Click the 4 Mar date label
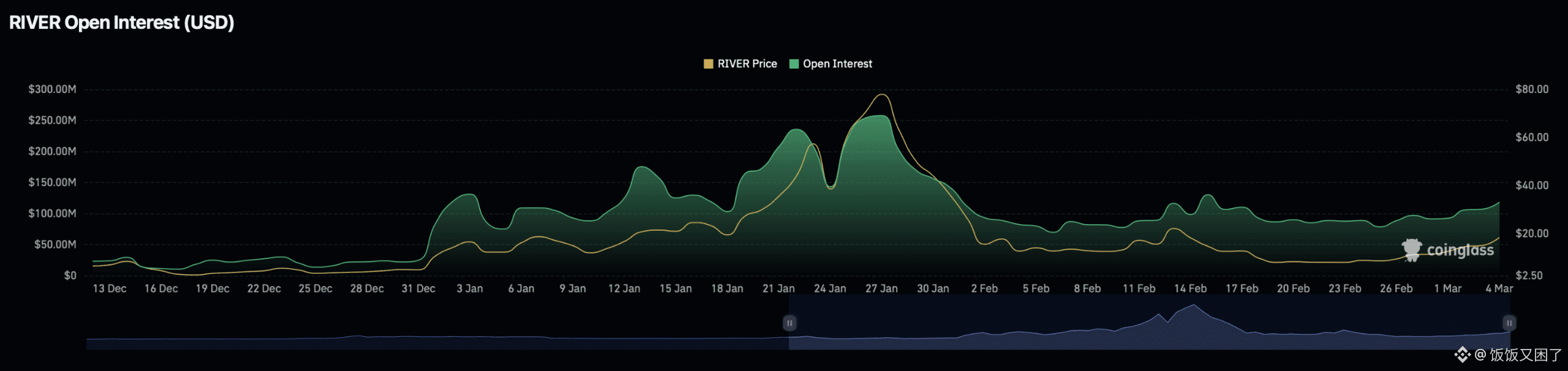The image size is (1568, 371). (x=1499, y=288)
